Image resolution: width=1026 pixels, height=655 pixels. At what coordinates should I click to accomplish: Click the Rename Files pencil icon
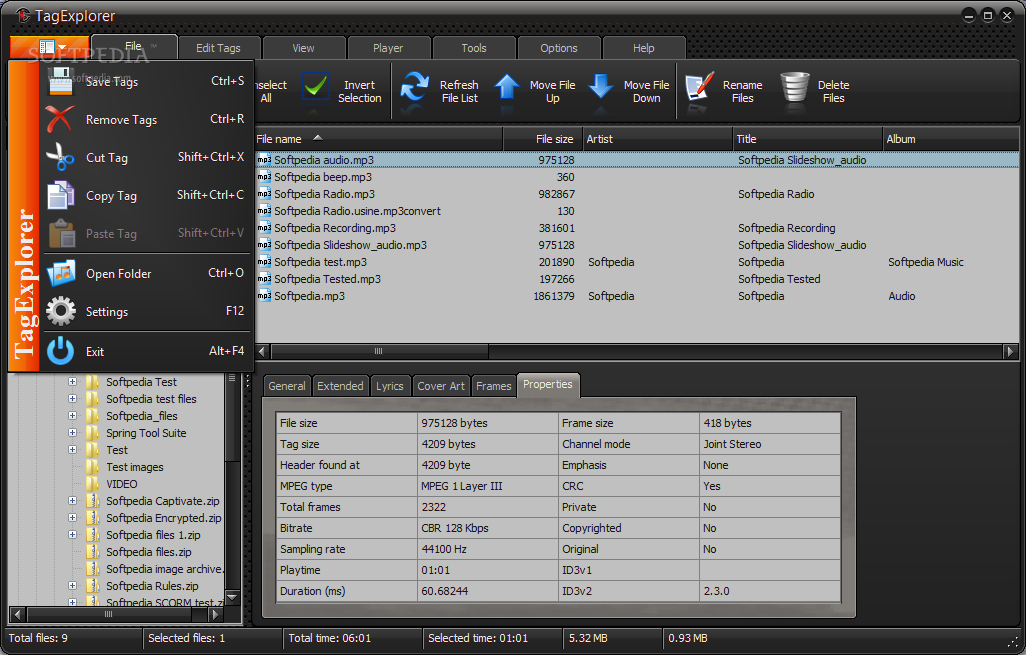699,87
